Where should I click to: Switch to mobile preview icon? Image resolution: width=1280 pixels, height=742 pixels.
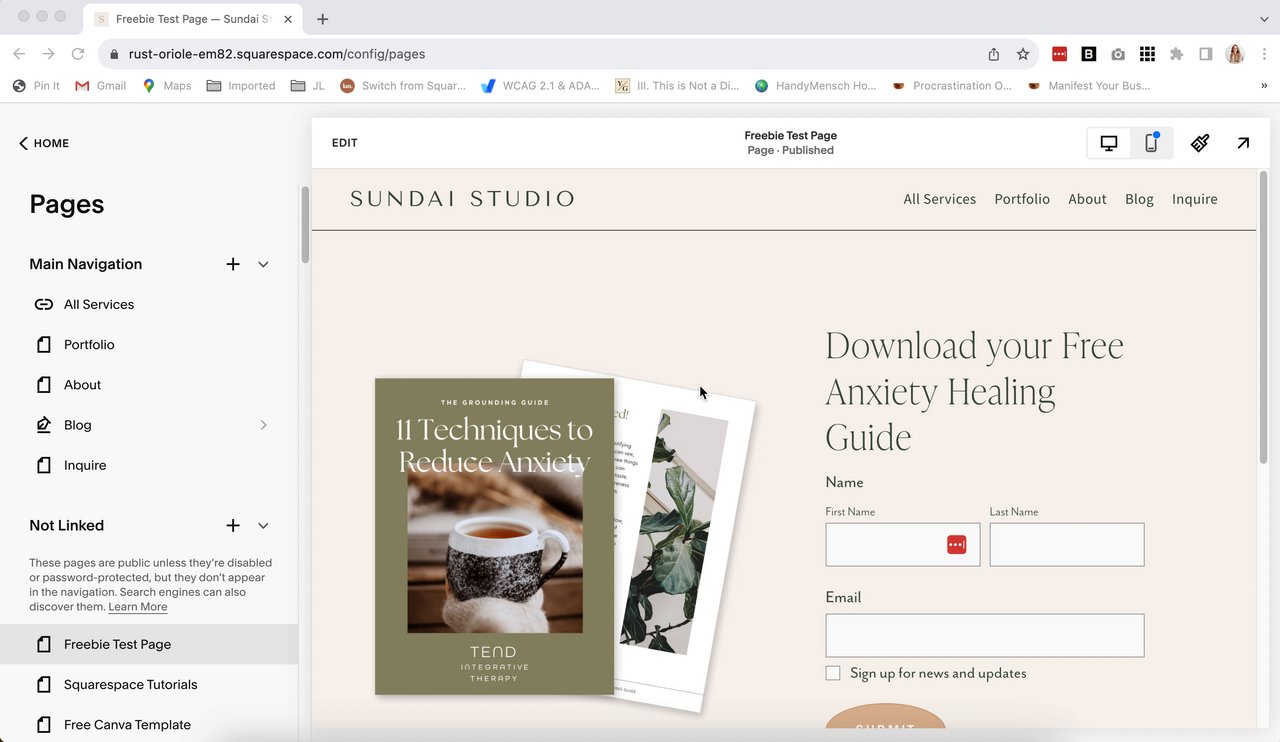pos(1151,143)
